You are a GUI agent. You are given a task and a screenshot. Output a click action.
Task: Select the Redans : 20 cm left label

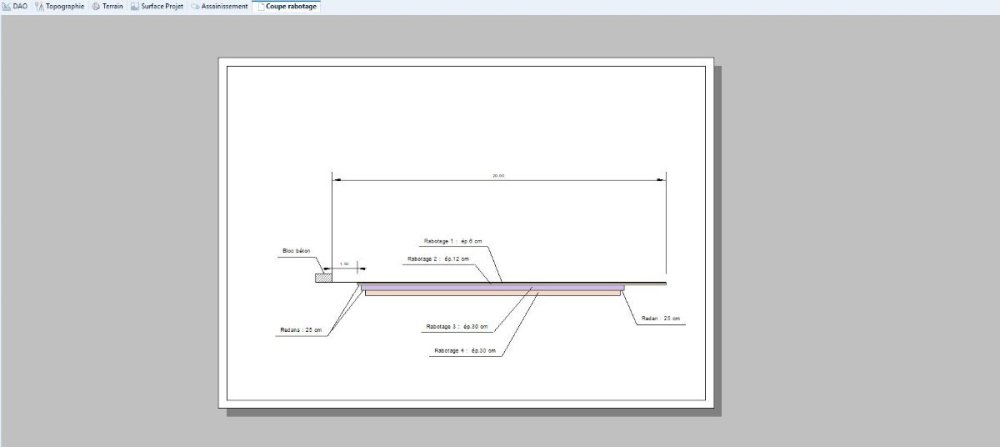[x=301, y=330]
